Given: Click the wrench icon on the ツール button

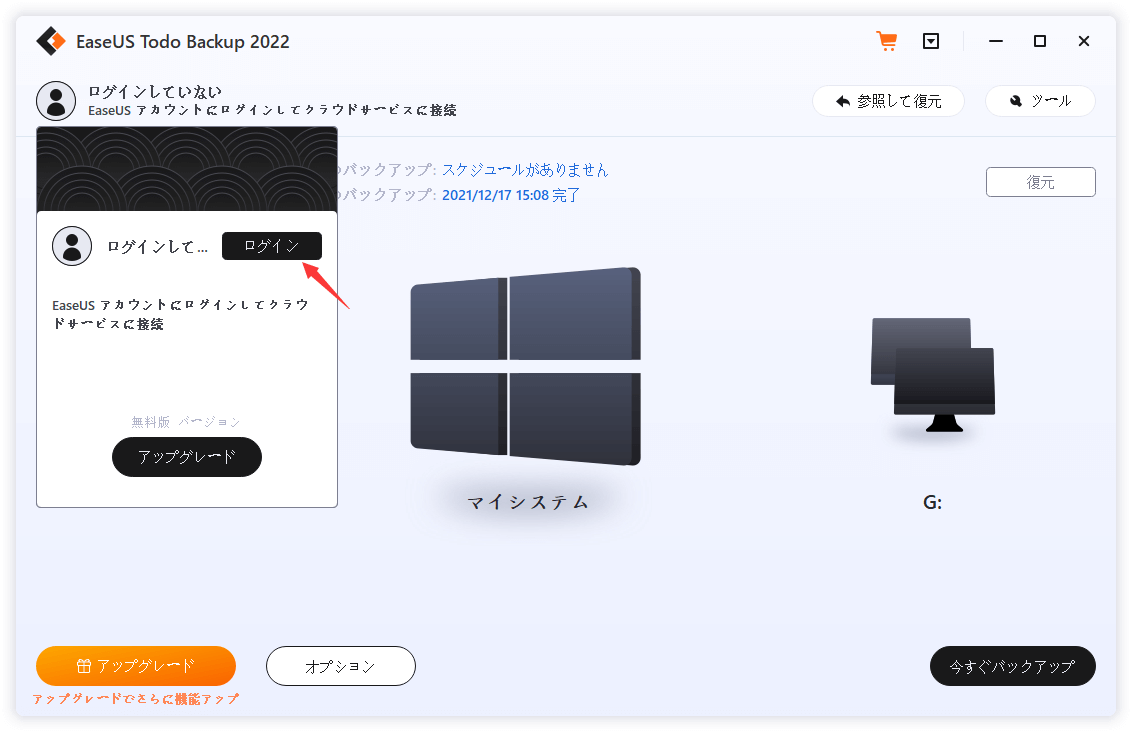Looking at the screenshot, I should [1017, 100].
